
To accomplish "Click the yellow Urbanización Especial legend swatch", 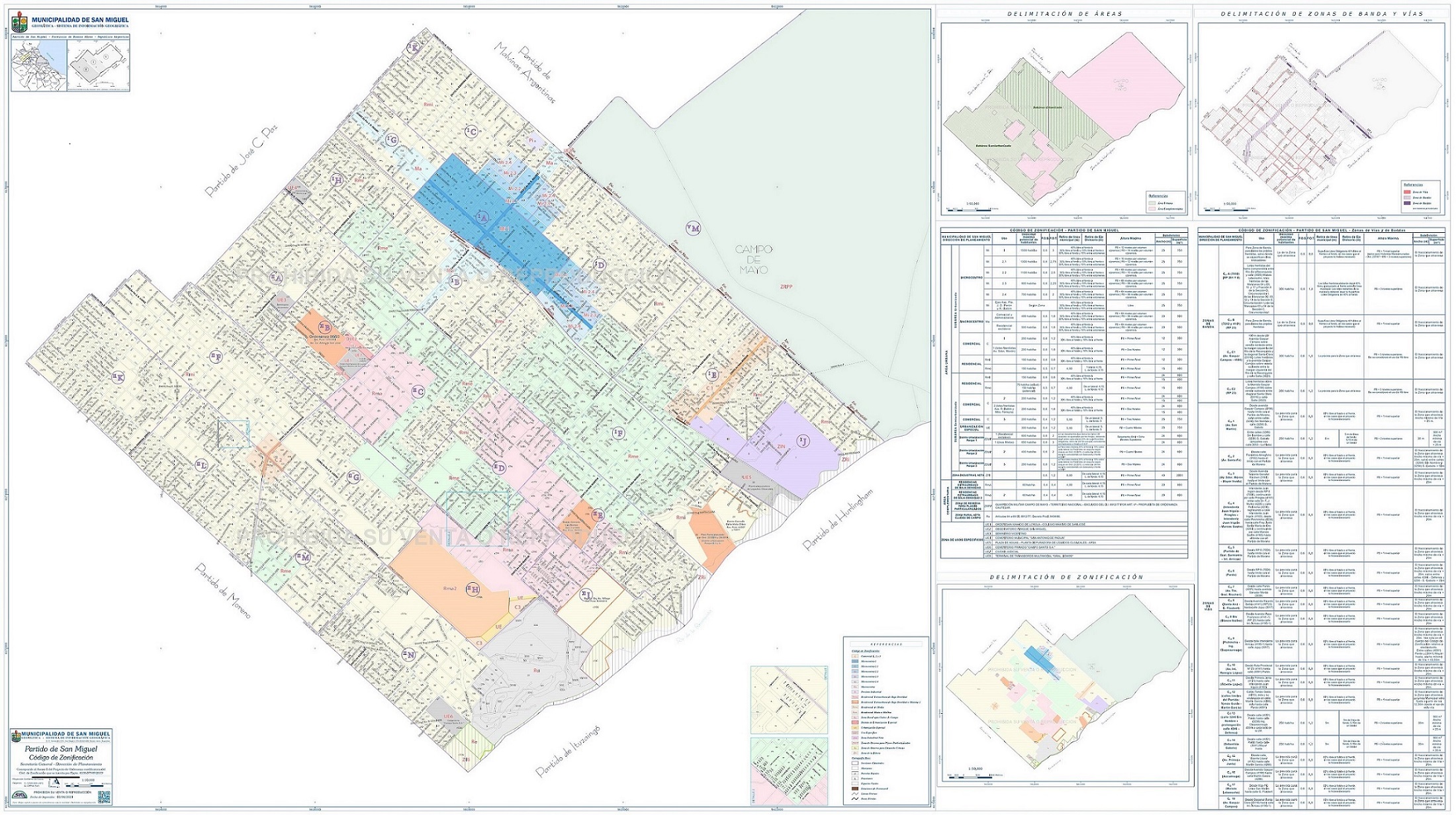I will (856, 728).
